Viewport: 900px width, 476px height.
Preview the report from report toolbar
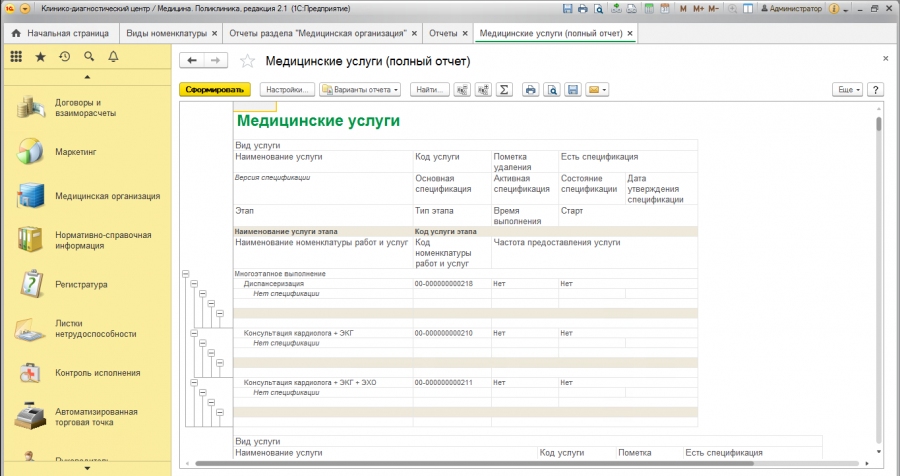click(x=552, y=90)
